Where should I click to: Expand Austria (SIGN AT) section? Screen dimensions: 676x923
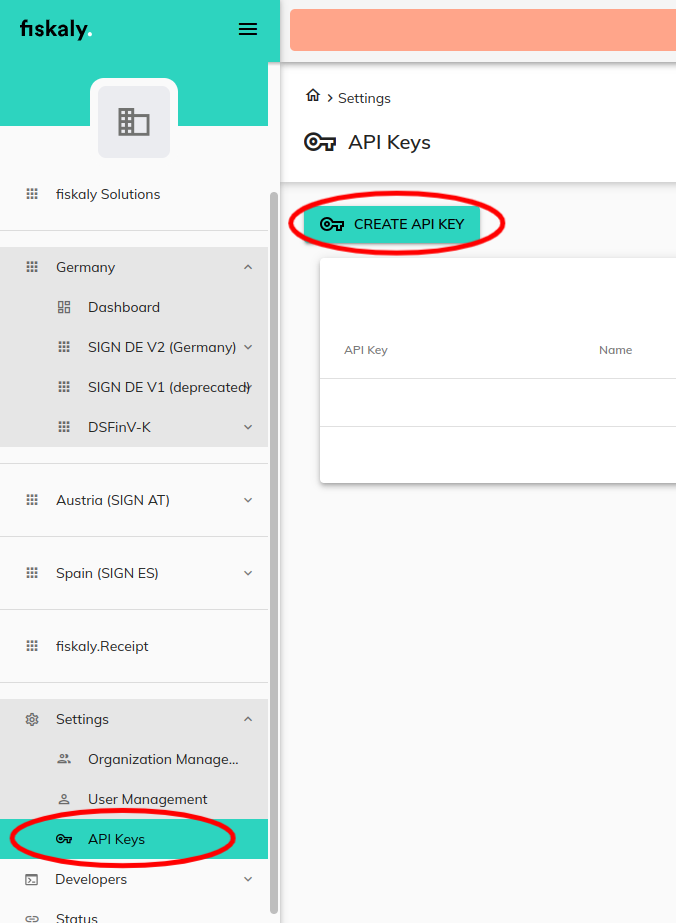248,500
